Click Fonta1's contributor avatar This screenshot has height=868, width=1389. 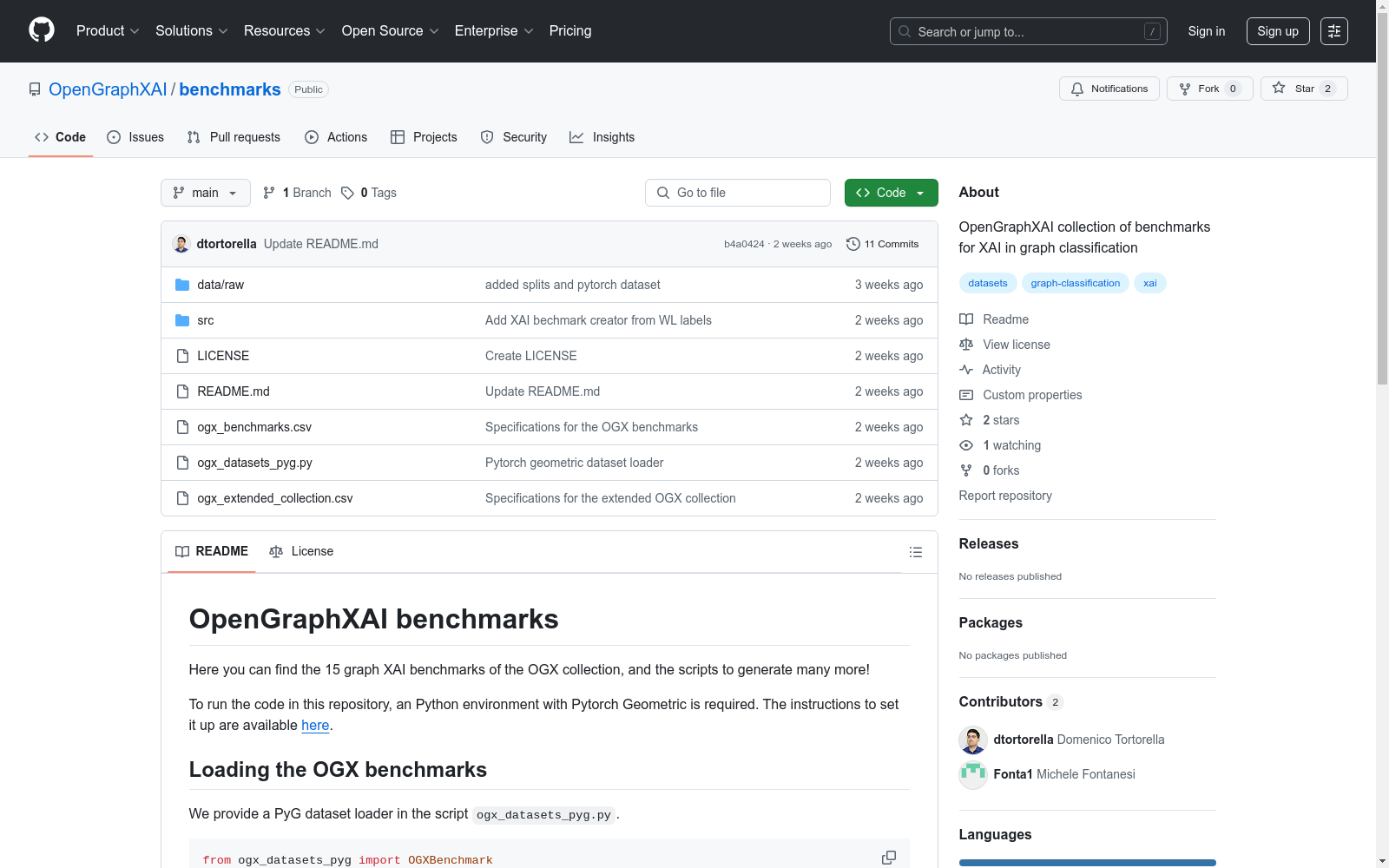coord(973,774)
